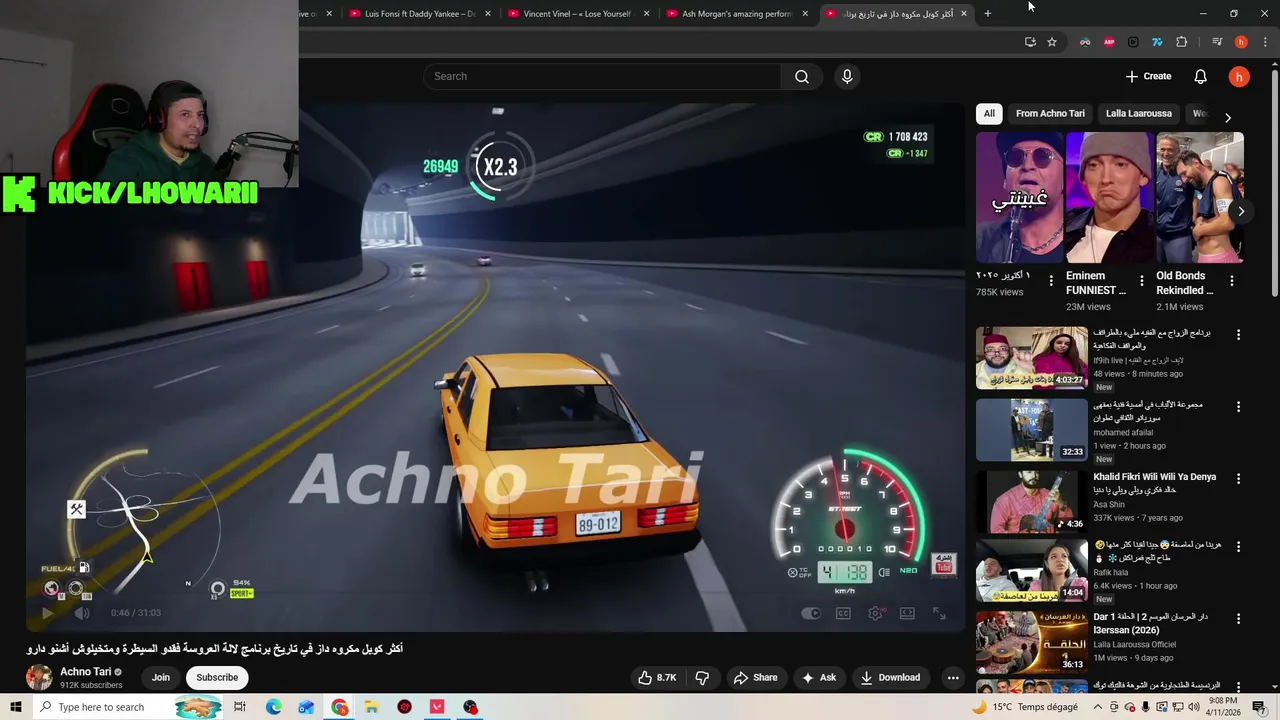Image resolution: width=1280 pixels, height=720 pixels.
Task: Open media control icon in browser toolbar
Action: coord(1217,42)
